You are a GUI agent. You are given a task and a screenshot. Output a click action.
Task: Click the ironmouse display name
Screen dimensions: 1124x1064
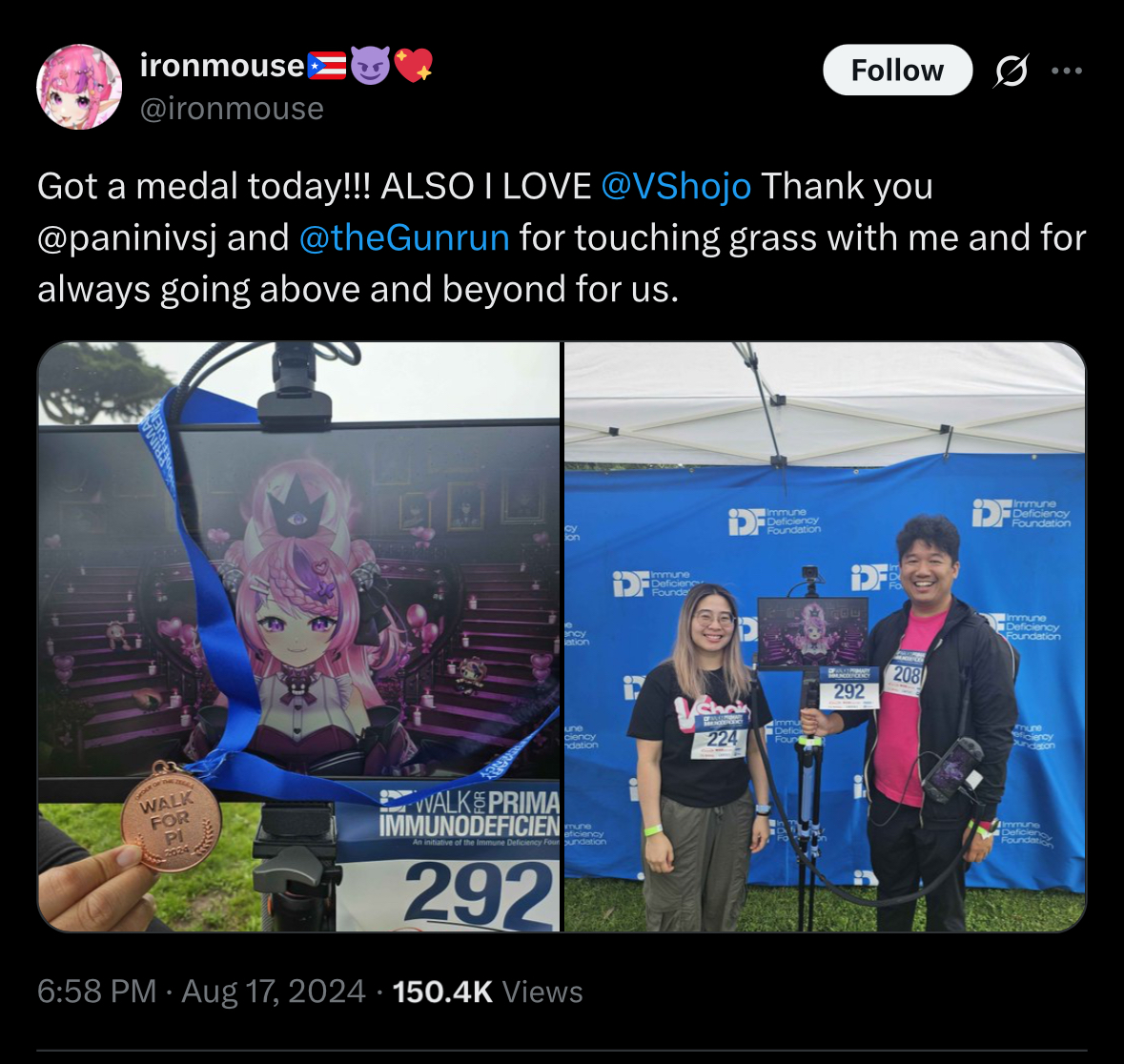click(x=222, y=65)
